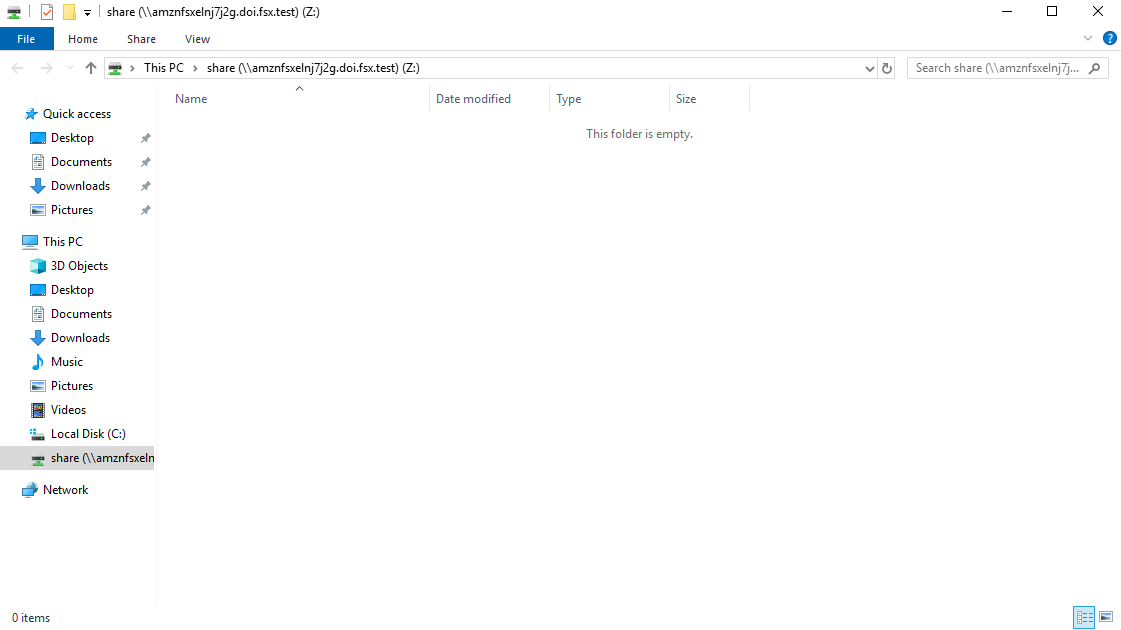Go back with the Back arrow
Viewport: 1121px width, 630px height.
click(x=18, y=68)
